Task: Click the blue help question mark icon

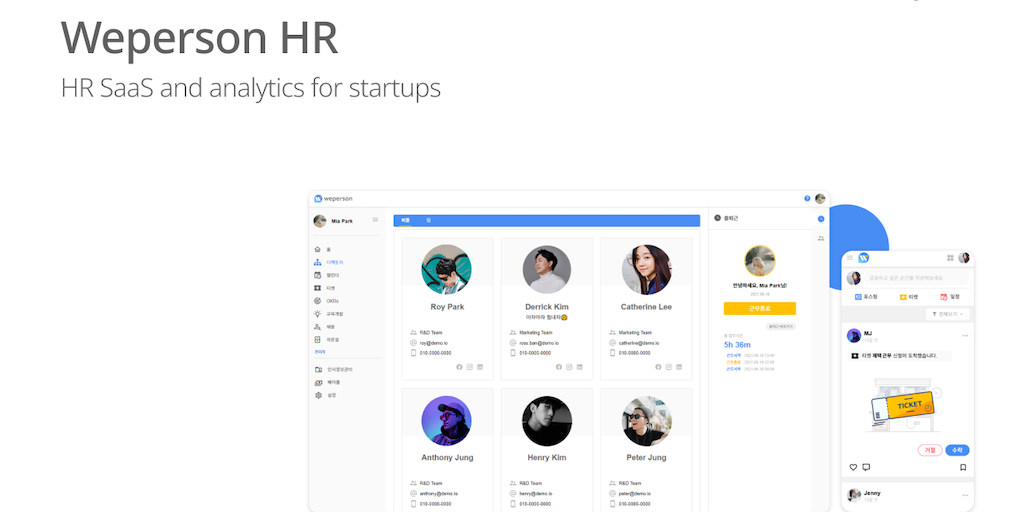Action: [x=807, y=198]
